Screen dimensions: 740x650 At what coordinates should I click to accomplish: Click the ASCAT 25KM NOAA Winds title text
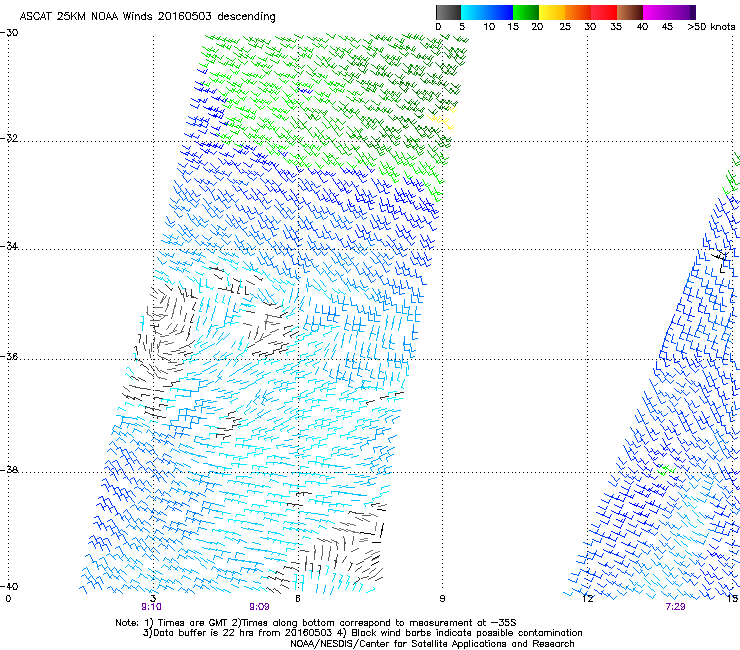pyautogui.click(x=147, y=16)
